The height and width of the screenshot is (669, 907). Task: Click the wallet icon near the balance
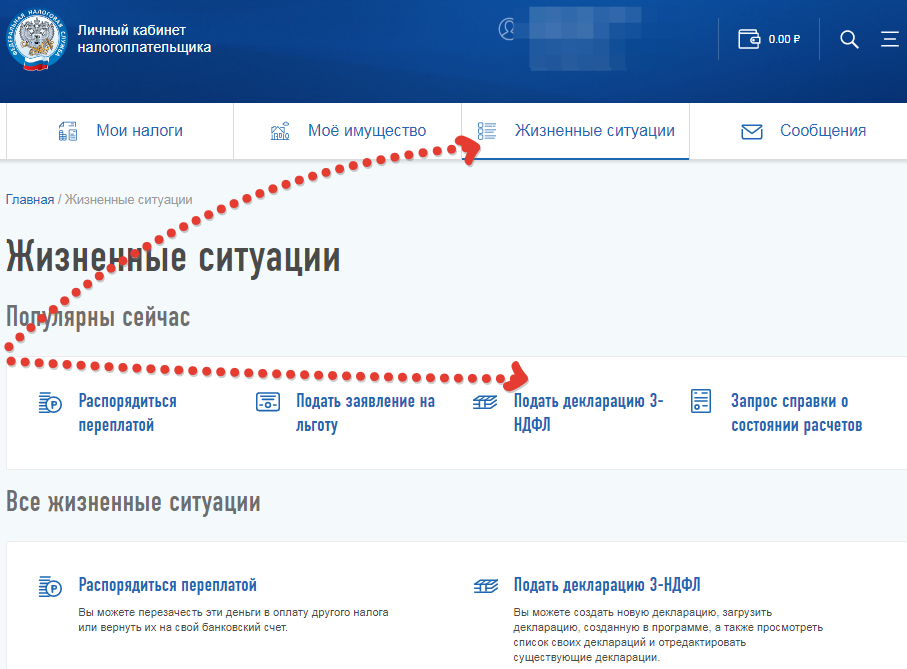[749, 39]
